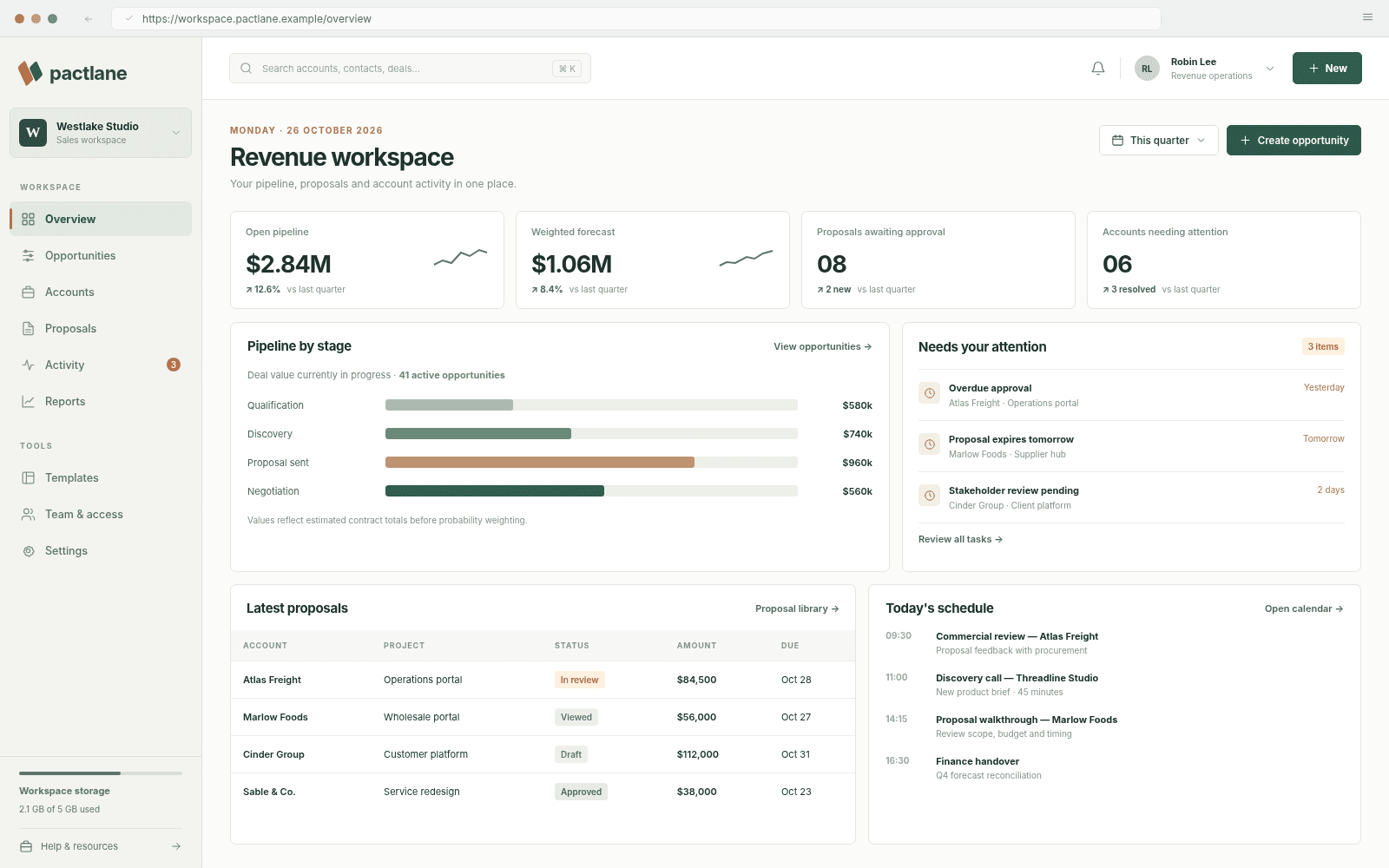
Task: Open the notifications bell
Action: point(1098,69)
